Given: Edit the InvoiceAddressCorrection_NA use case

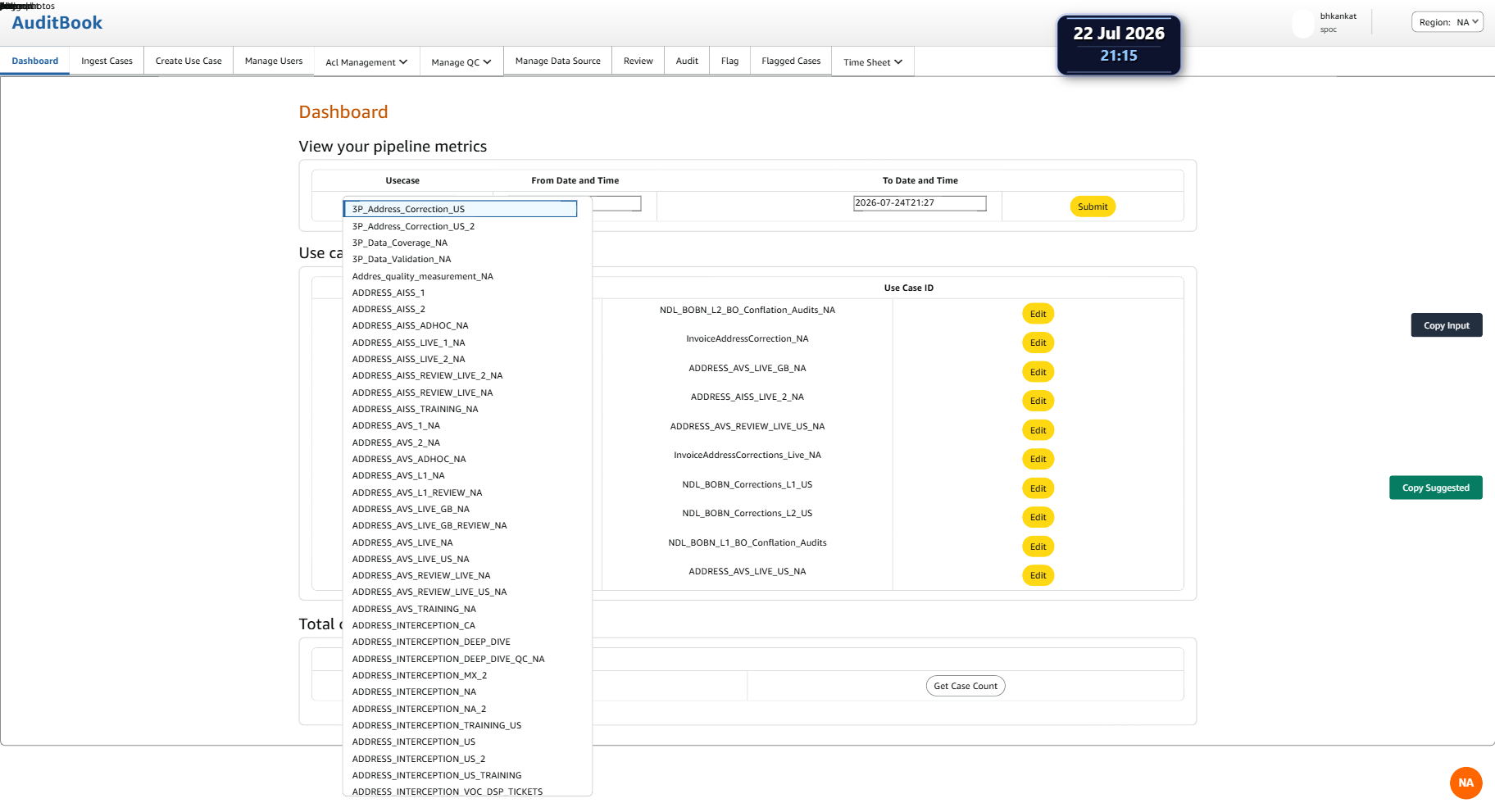Looking at the screenshot, I should pos(1038,342).
